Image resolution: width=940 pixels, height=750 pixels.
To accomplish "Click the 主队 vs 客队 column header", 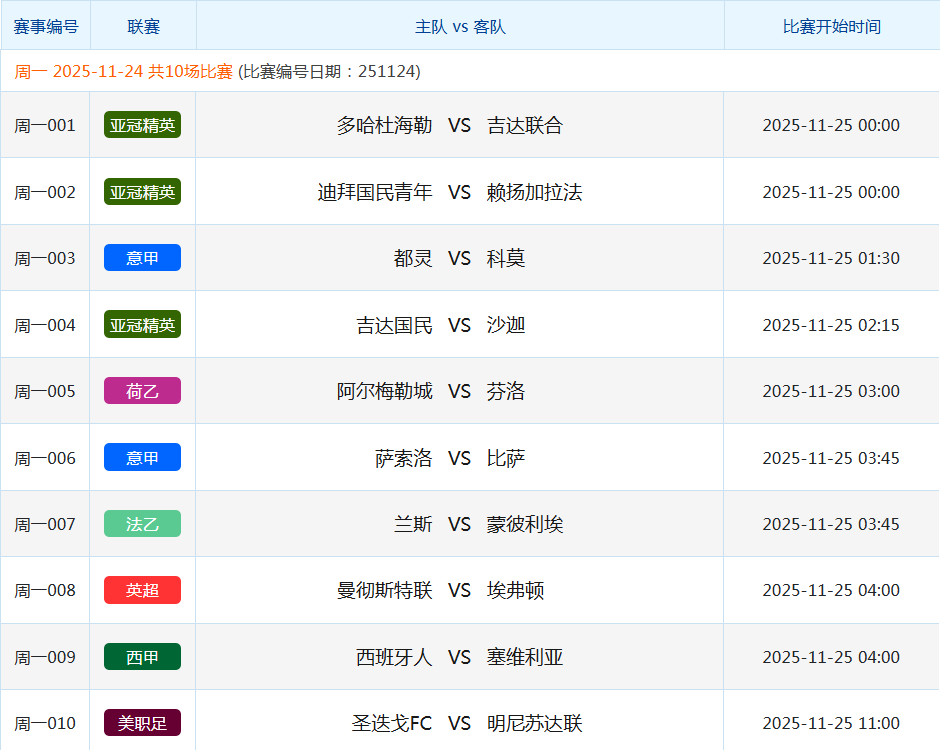I will 460,26.
